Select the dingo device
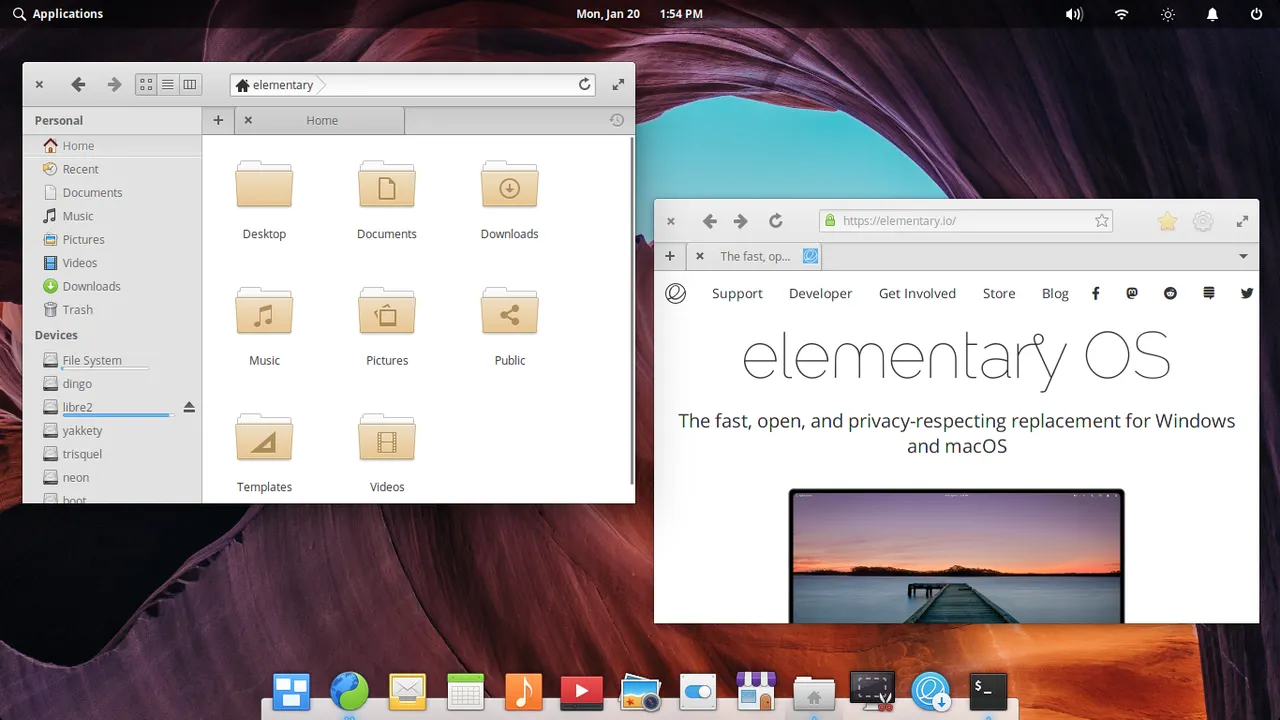Image resolution: width=1280 pixels, height=720 pixels. click(x=112, y=383)
